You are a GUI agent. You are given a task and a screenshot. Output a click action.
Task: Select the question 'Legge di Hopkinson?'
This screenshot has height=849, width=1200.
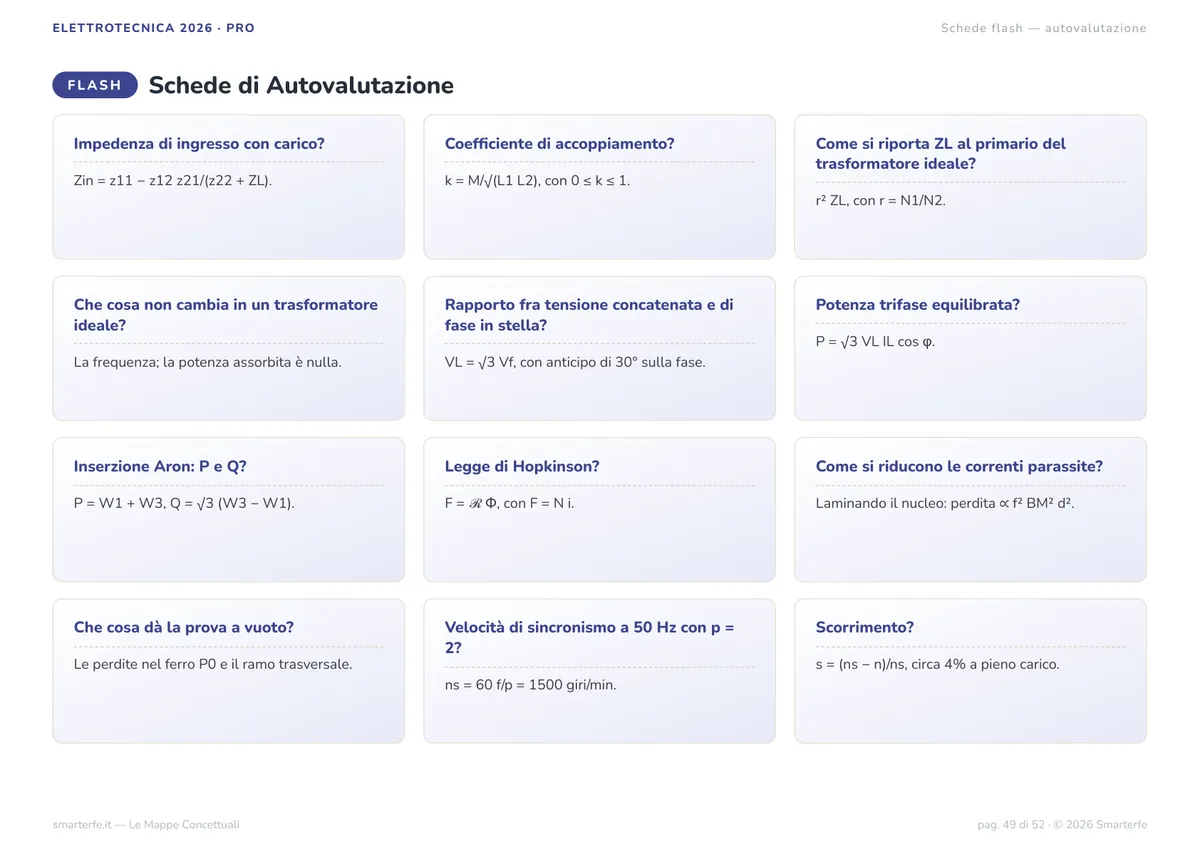click(522, 467)
